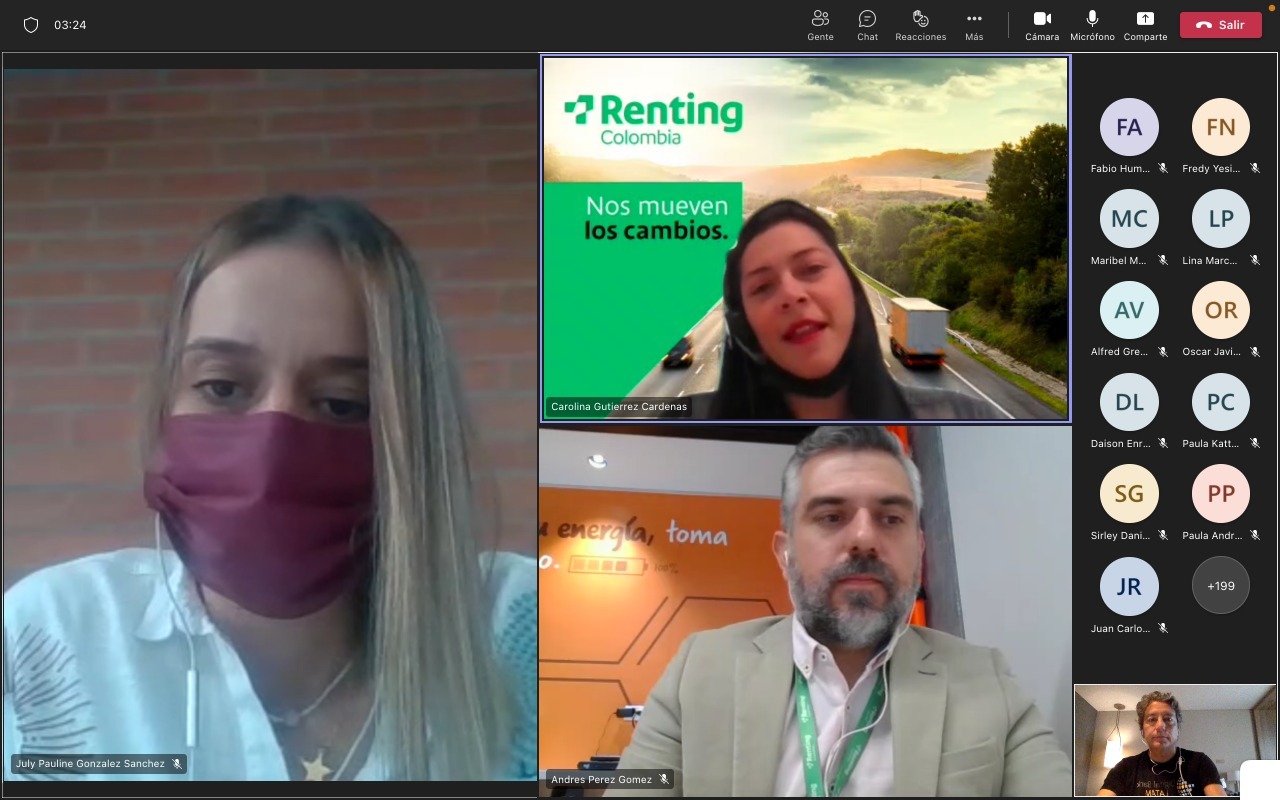Click the shield security icon

click(x=31, y=25)
